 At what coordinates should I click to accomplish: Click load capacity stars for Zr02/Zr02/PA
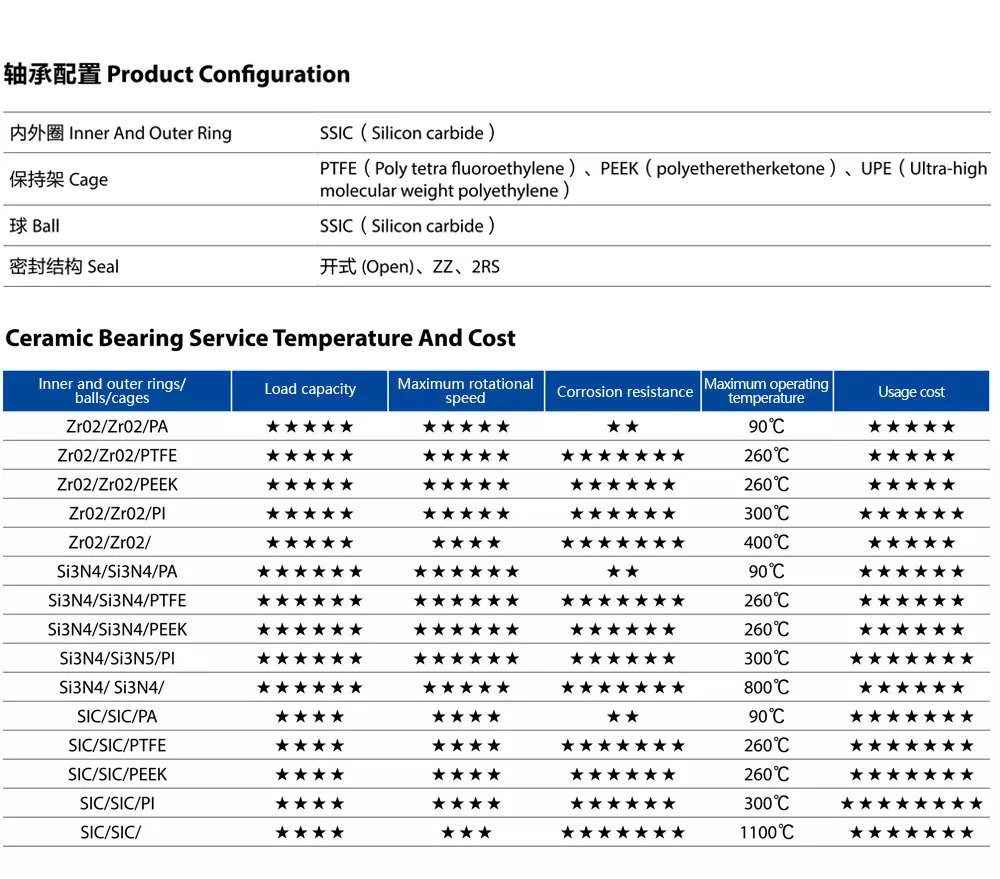tap(310, 427)
